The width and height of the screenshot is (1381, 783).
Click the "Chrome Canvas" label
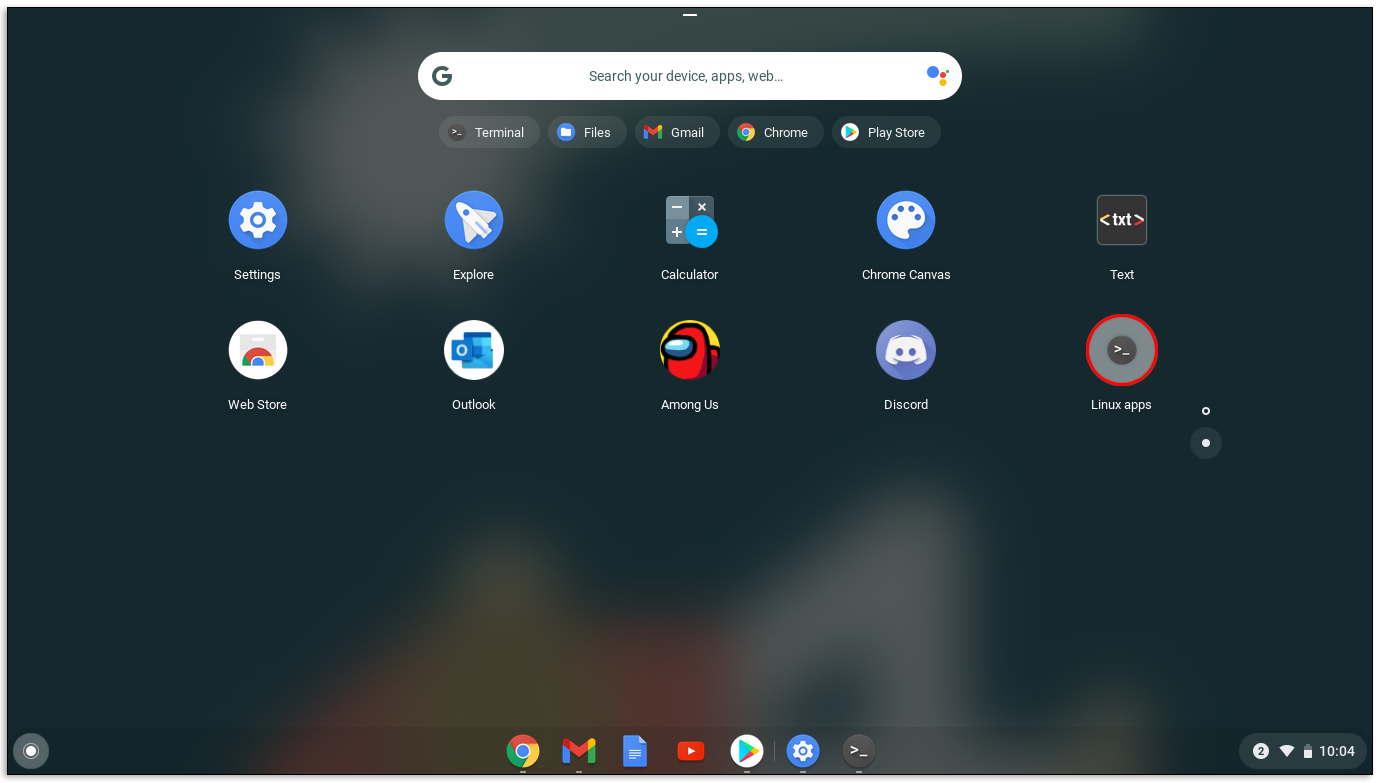coord(906,275)
